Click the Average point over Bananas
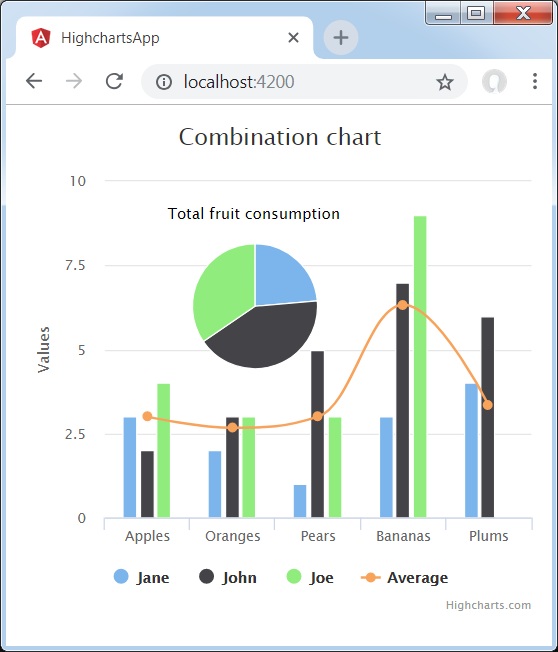Image resolution: width=558 pixels, height=652 pixels. coord(402,305)
